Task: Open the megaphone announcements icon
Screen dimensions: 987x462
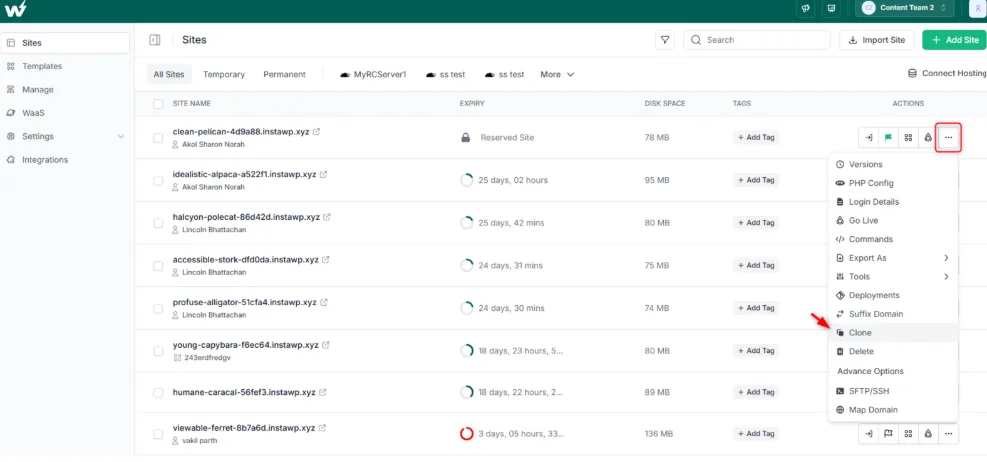Action: click(x=806, y=8)
